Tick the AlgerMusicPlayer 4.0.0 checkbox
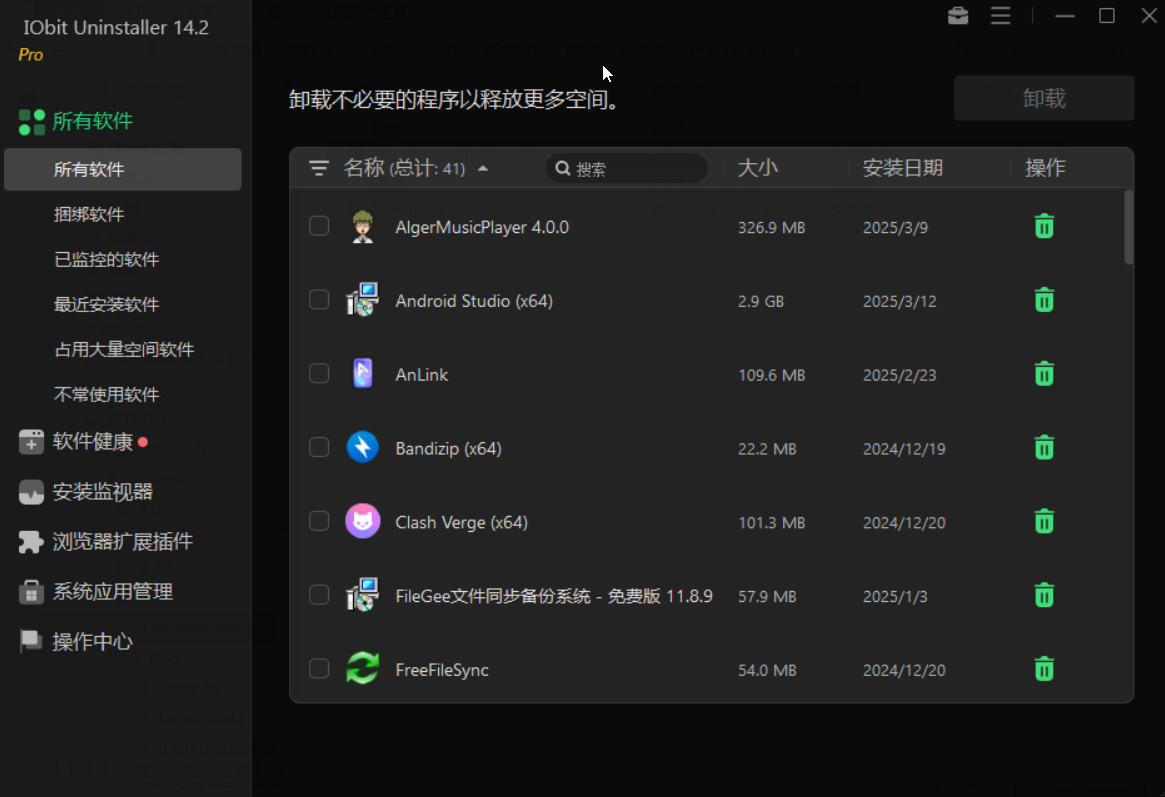The image size is (1165, 797). (x=319, y=226)
